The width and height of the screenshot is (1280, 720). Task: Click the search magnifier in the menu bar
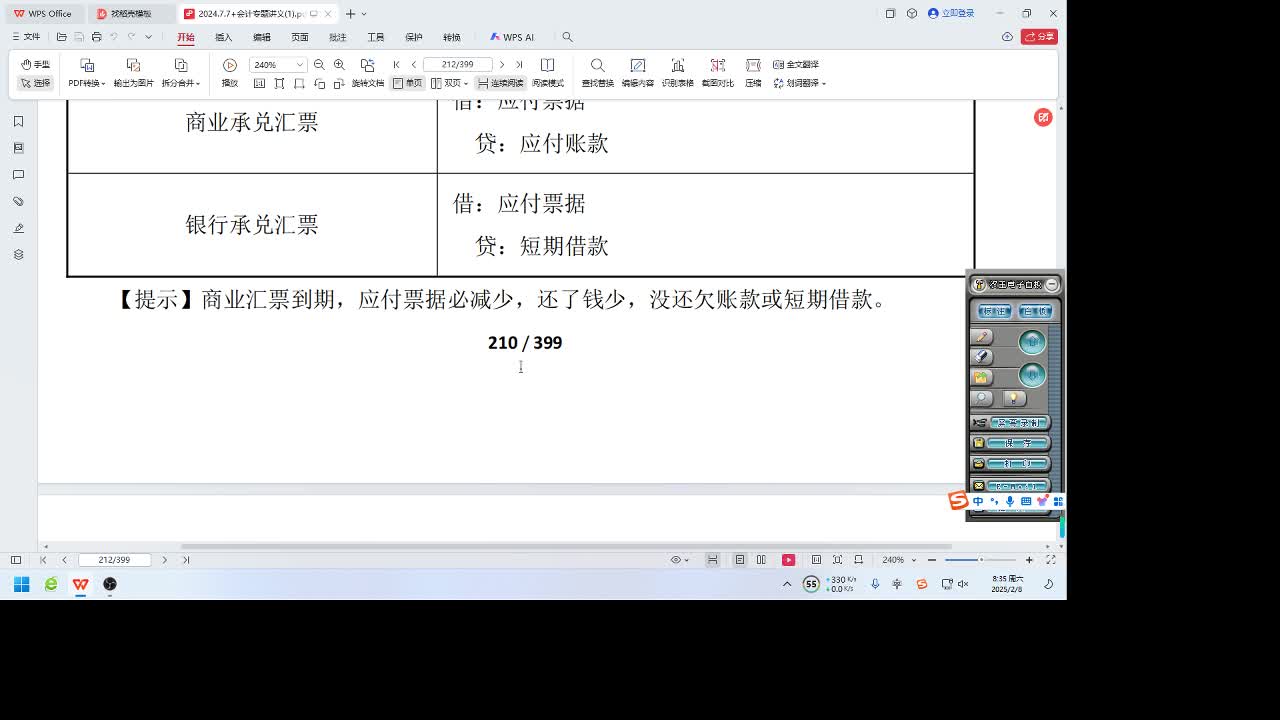pyautogui.click(x=567, y=37)
